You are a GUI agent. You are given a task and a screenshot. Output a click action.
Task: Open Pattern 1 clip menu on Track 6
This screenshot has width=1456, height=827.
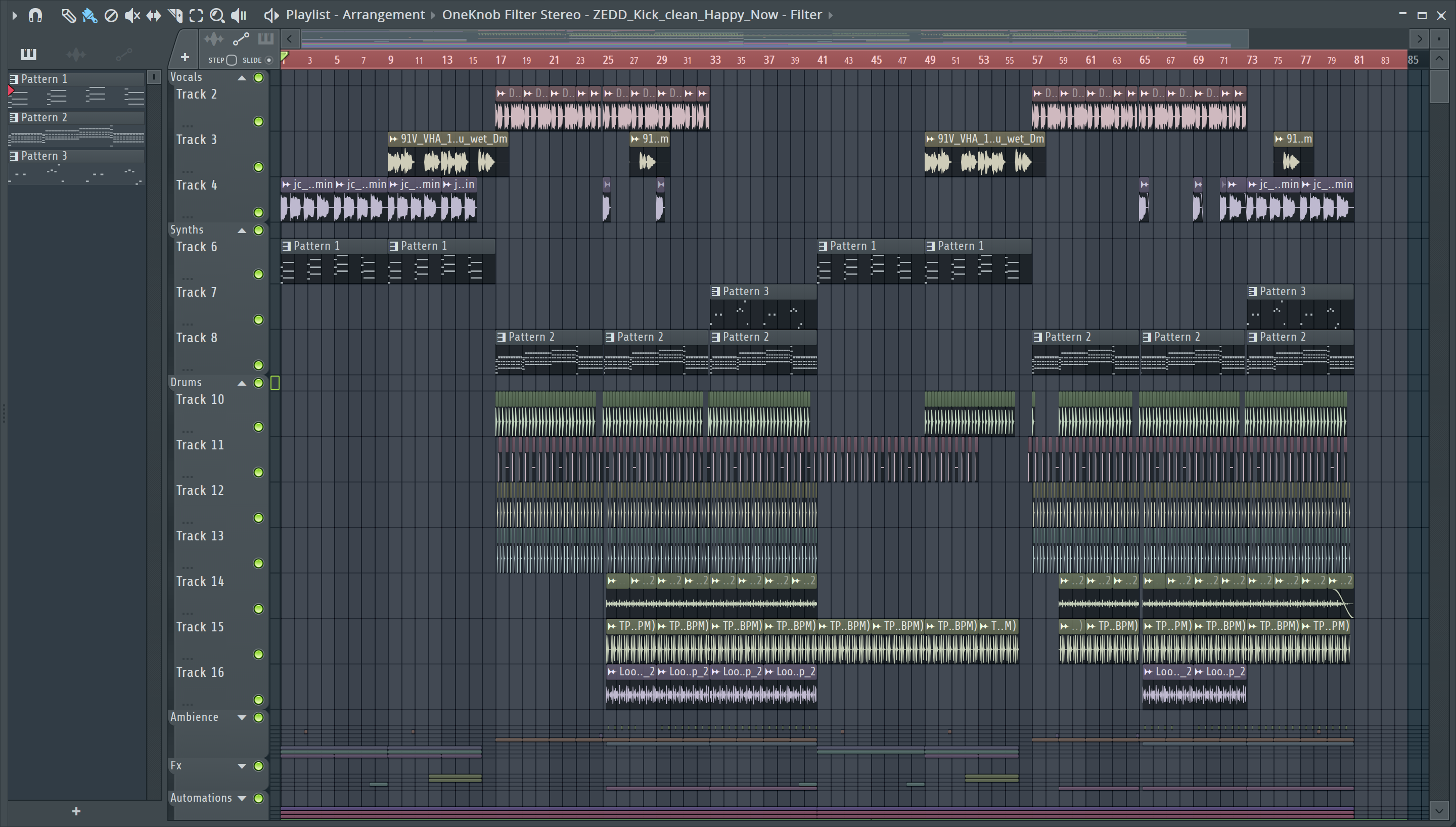[x=287, y=246]
